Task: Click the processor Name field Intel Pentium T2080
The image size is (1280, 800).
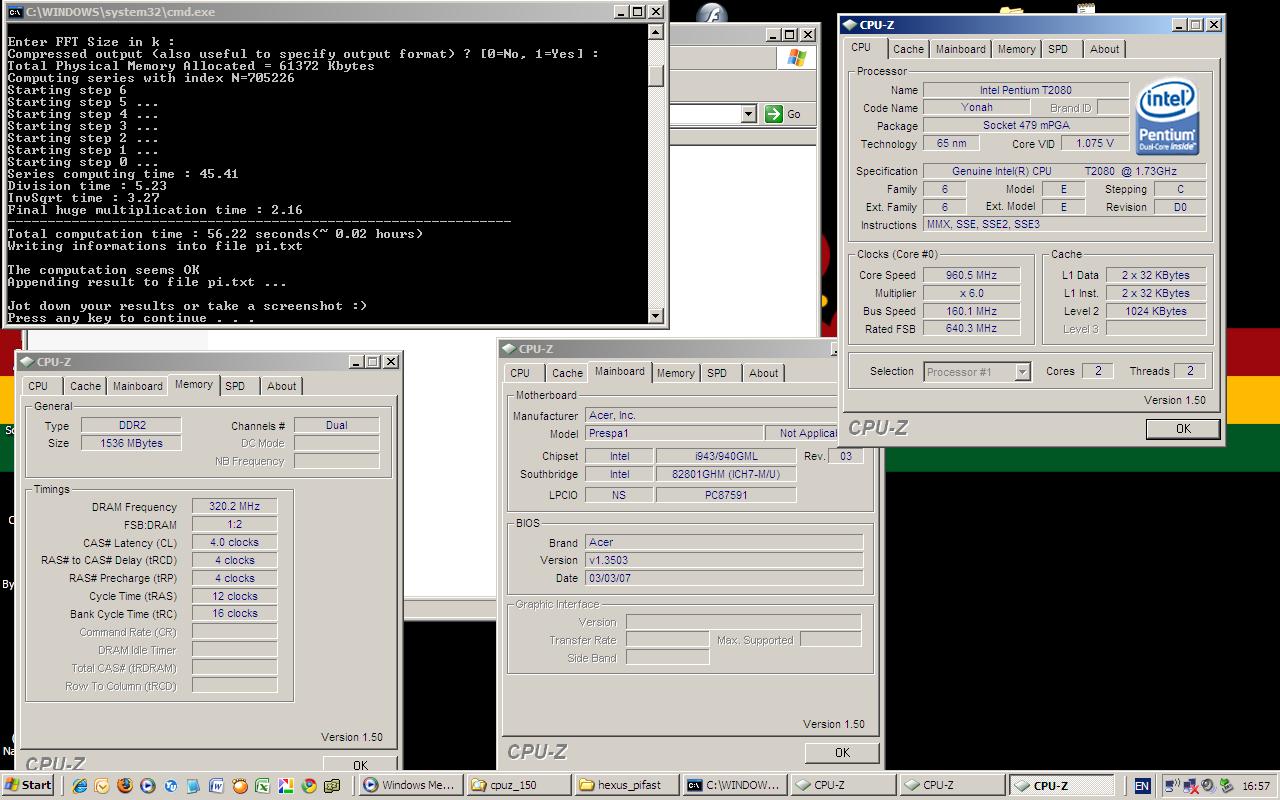Action: [x=1025, y=90]
